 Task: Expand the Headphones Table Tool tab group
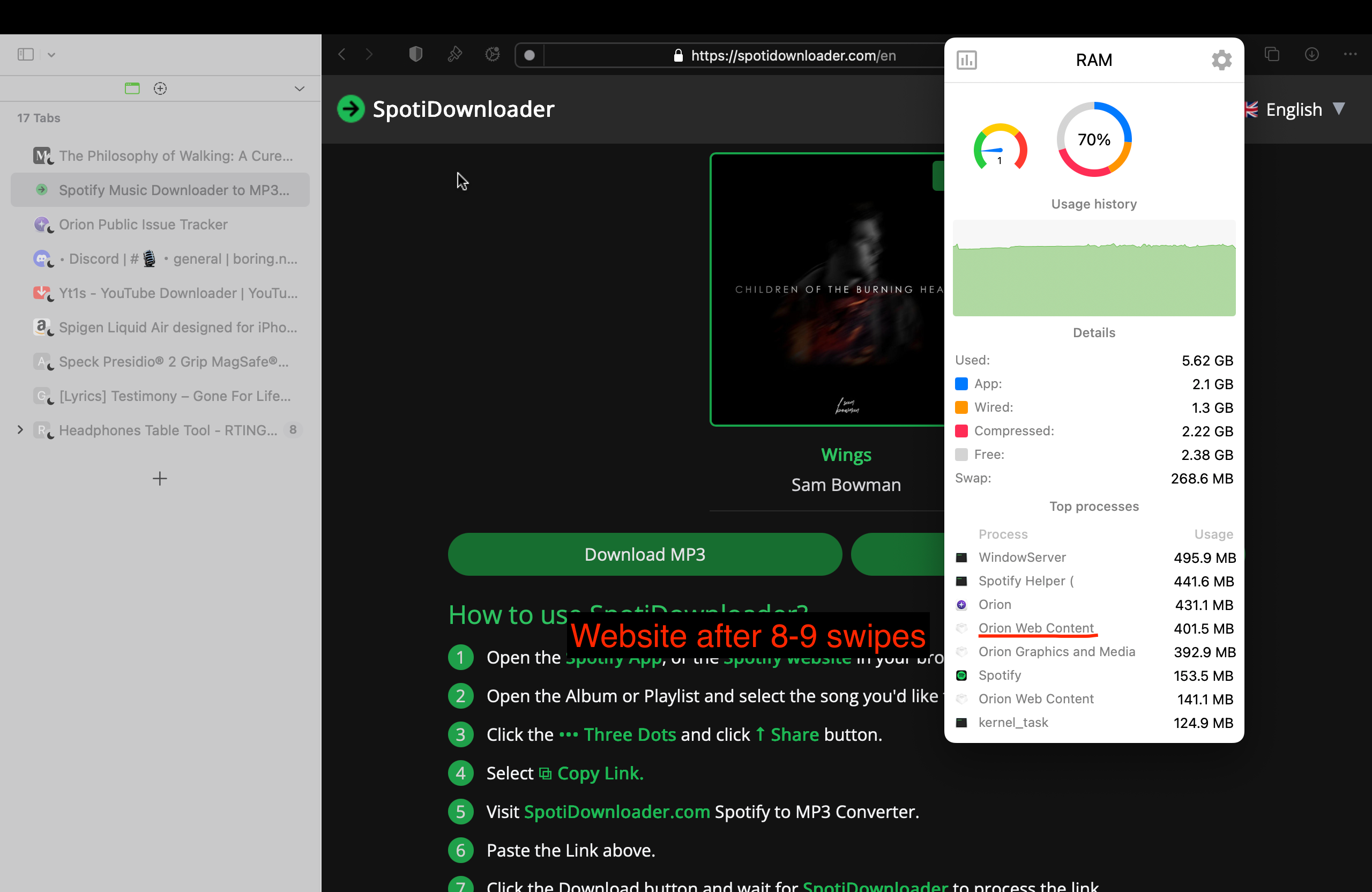pyautogui.click(x=20, y=430)
